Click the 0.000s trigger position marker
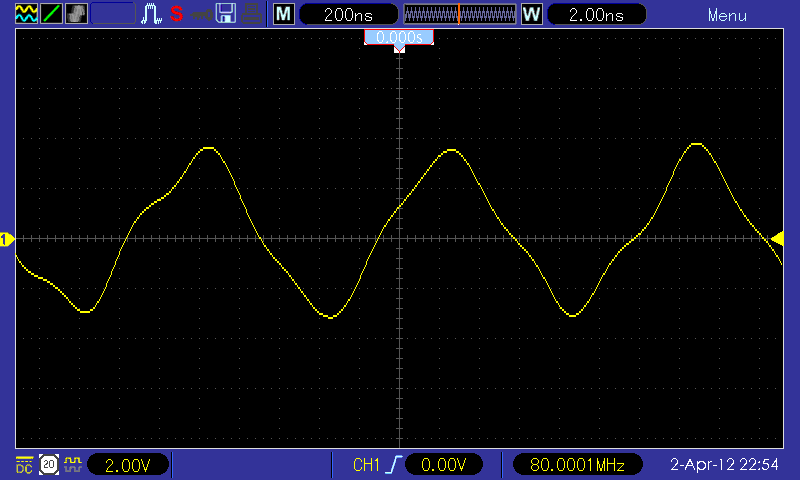 (399, 38)
